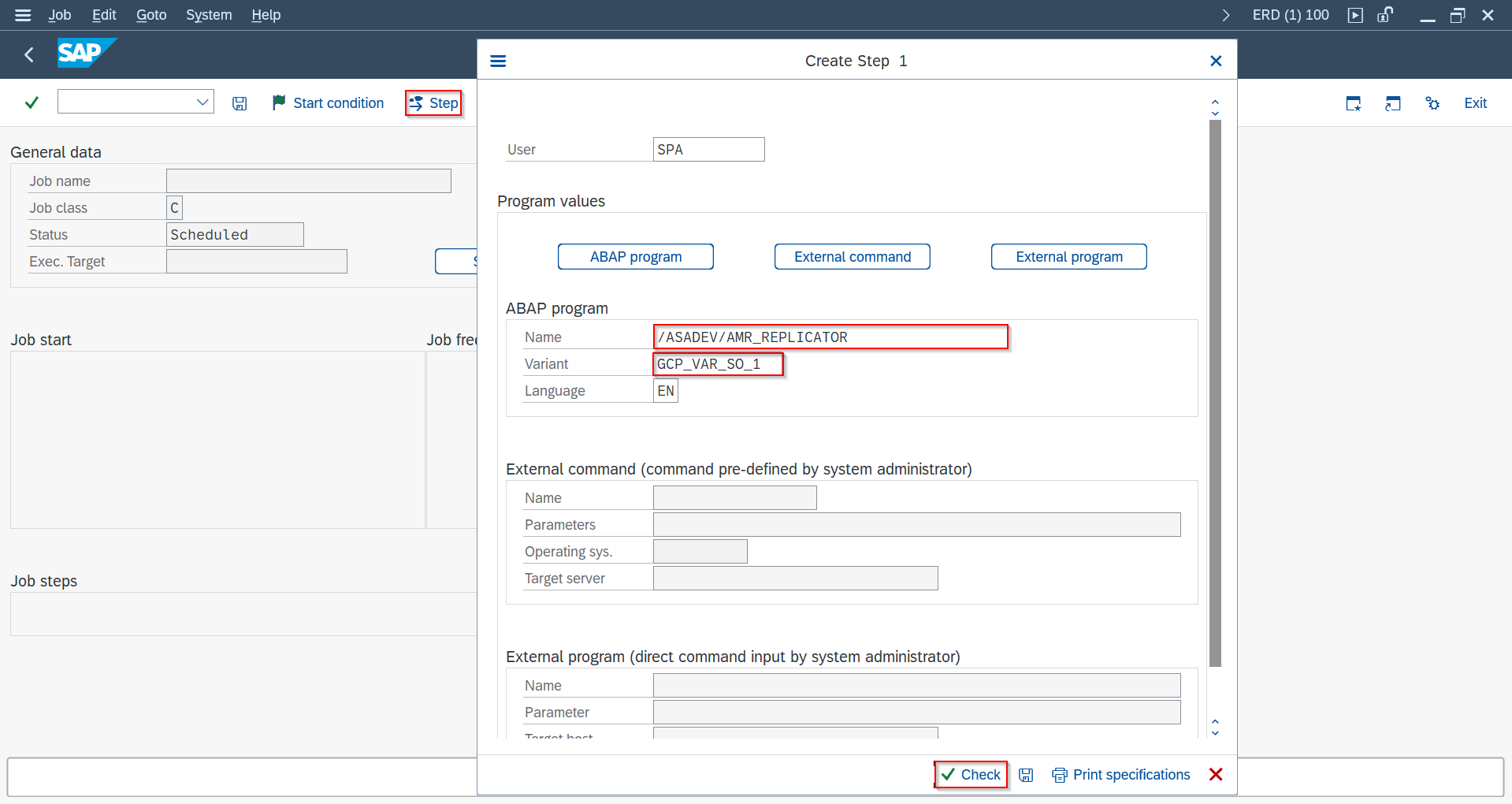
Task: Open the Edit menu
Action: click(104, 15)
